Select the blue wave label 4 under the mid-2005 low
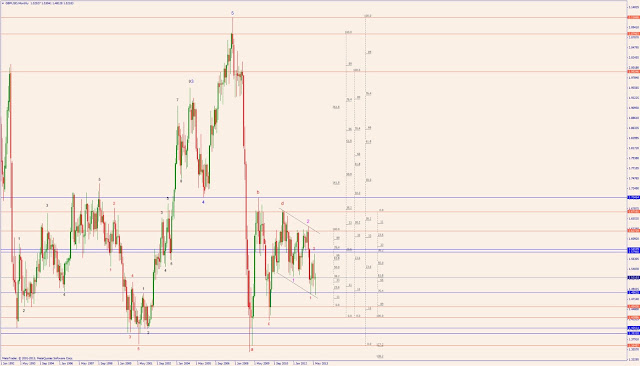This screenshot has width=640, height=366. click(x=203, y=202)
